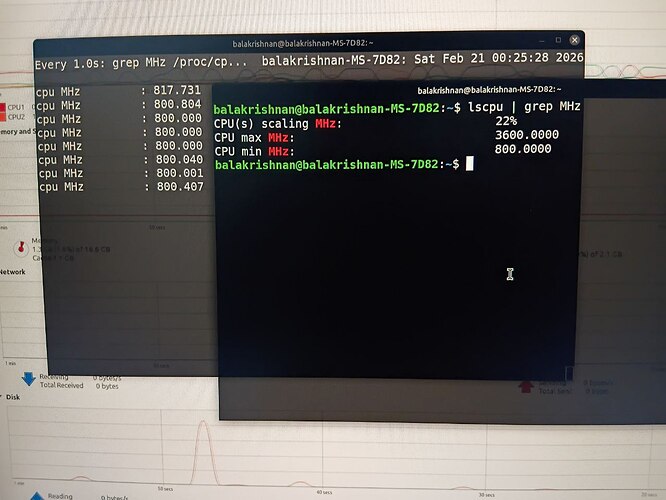
Task: Click the CPU2 color swatch in System Monitor
Action: (x=3, y=116)
